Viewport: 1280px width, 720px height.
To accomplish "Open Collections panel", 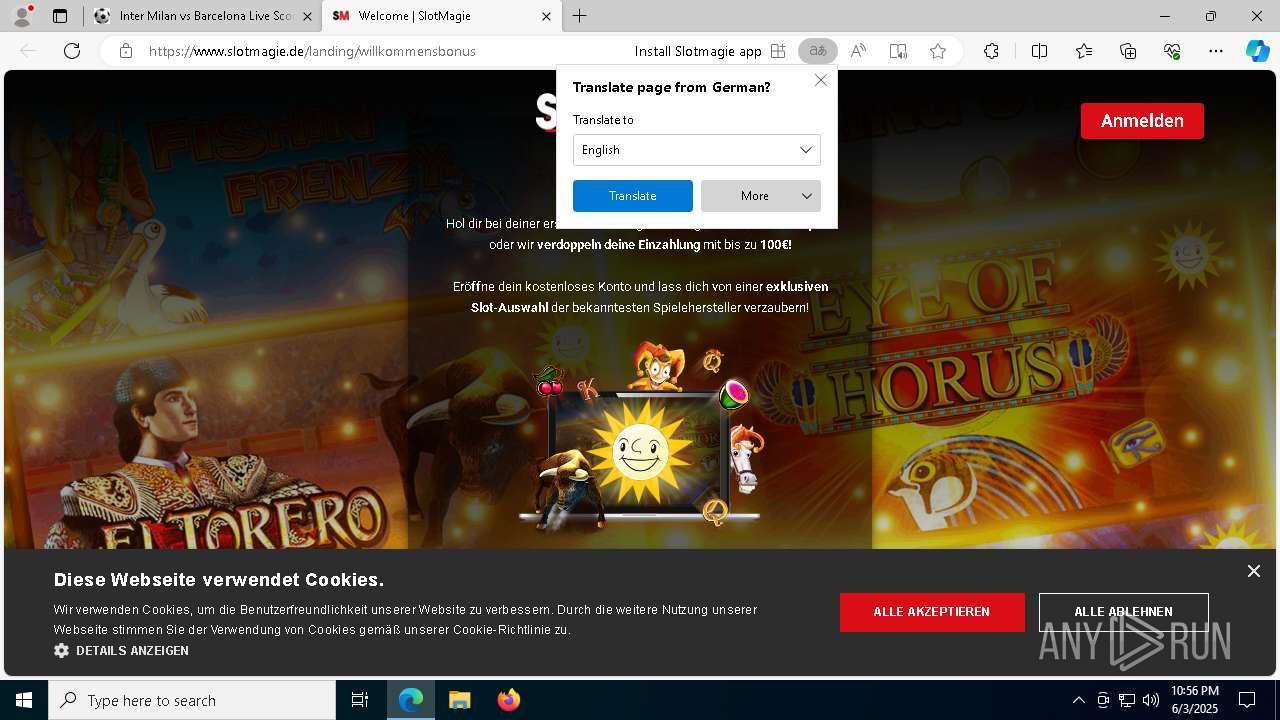I will (1128, 51).
